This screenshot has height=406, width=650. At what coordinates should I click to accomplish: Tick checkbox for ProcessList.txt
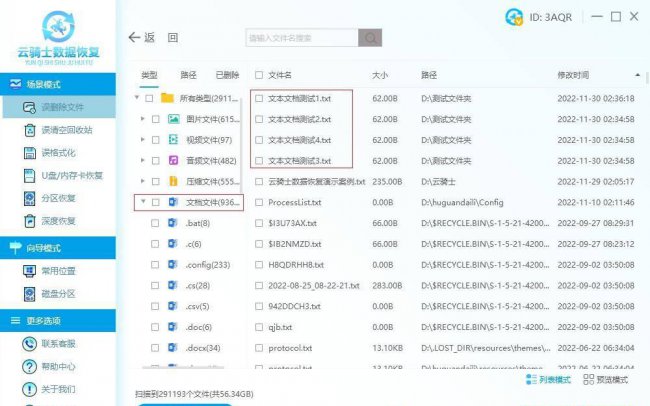pyautogui.click(x=259, y=202)
